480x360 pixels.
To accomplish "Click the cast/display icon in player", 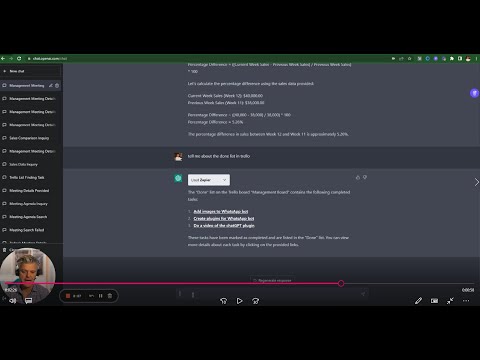I will click(434, 301).
